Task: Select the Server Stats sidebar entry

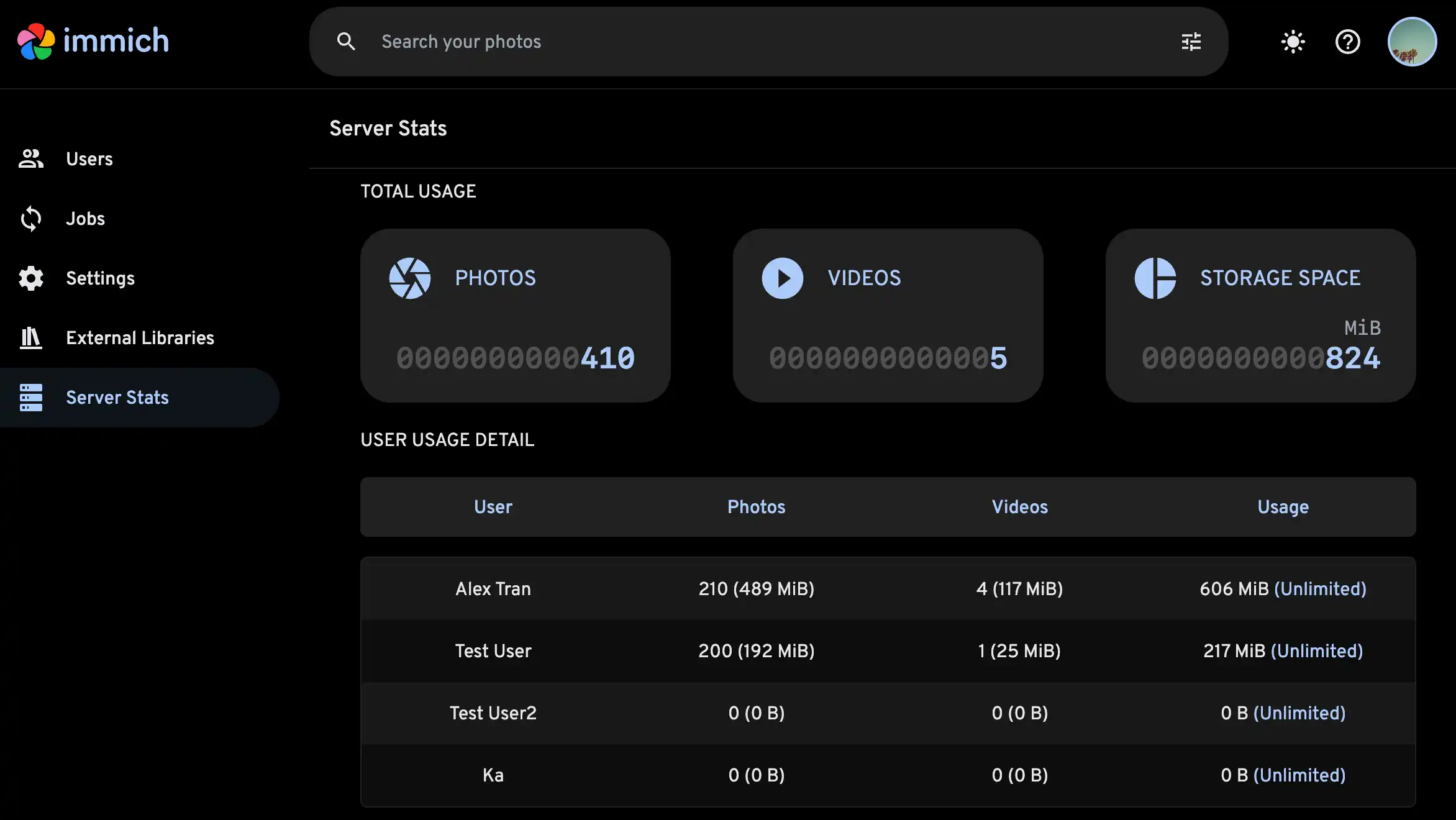Action: 117,397
